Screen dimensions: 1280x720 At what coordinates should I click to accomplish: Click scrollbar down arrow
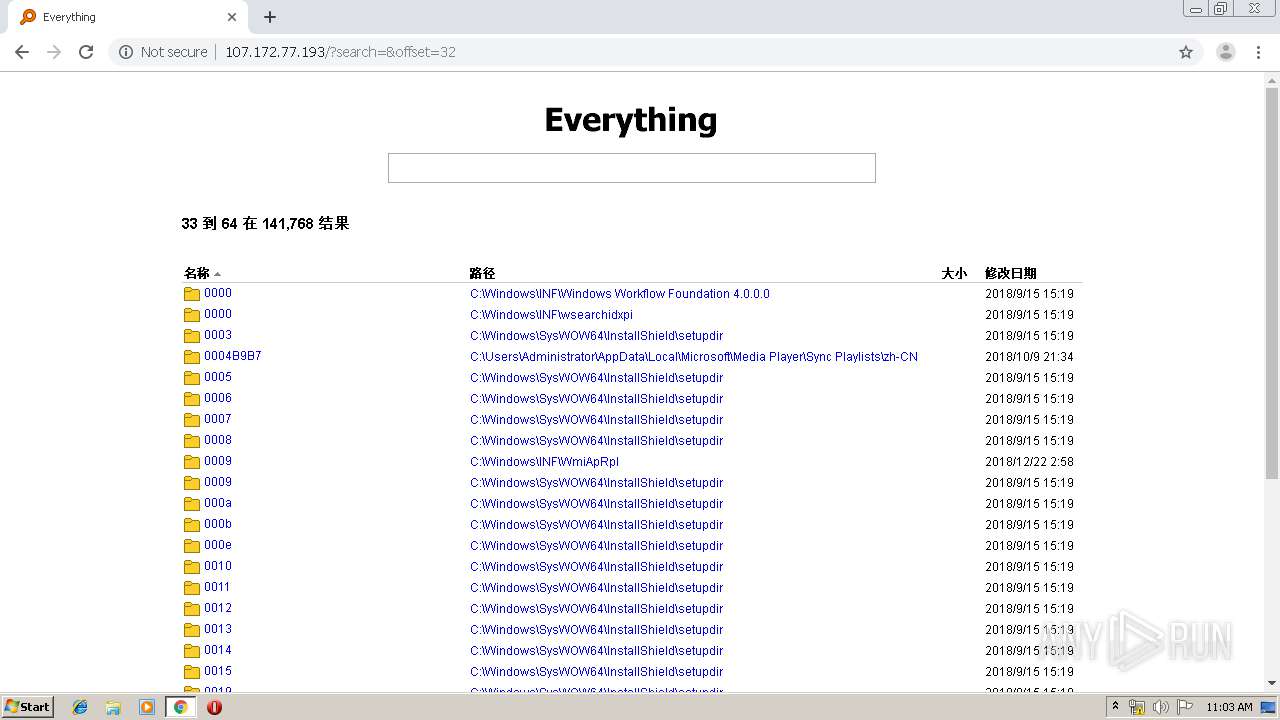[1272, 683]
